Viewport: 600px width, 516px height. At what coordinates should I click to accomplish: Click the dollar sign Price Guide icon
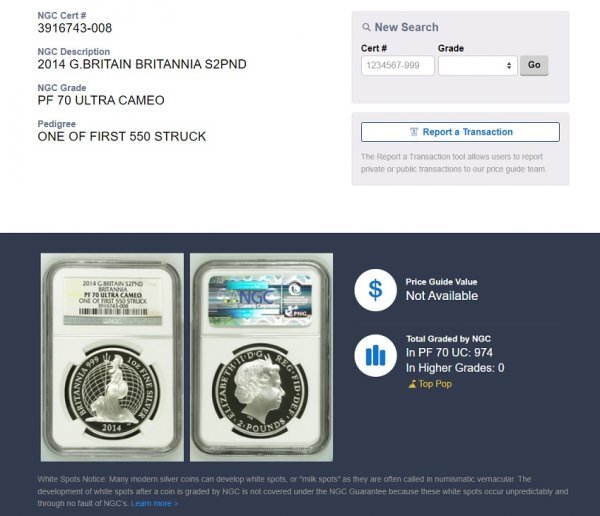click(x=375, y=290)
